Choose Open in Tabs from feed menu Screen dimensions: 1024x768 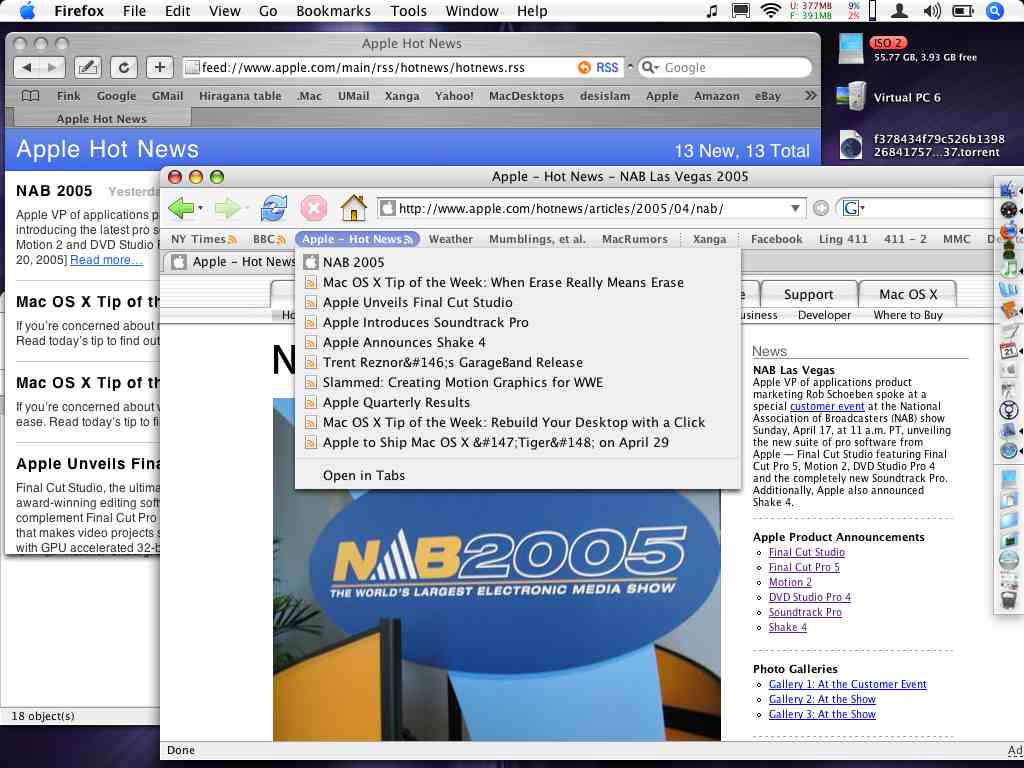518,475
